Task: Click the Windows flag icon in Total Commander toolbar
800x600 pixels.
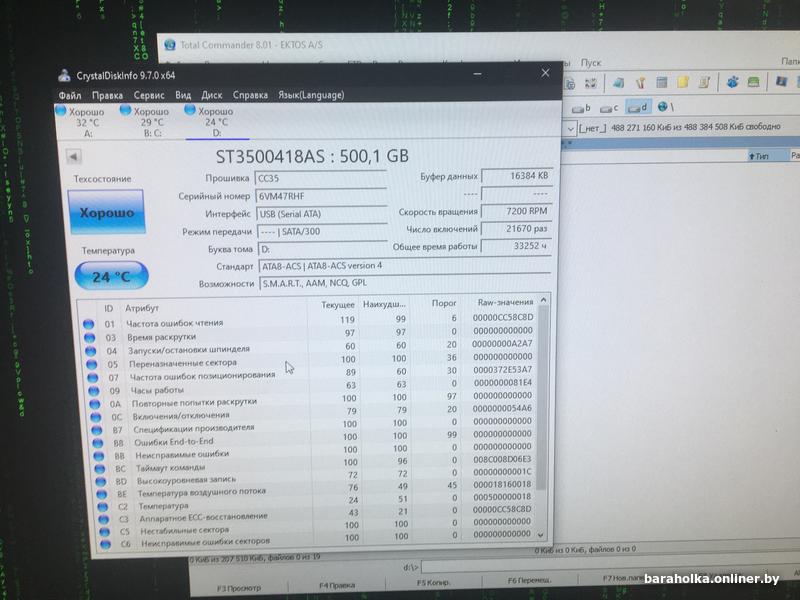Action: [781, 81]
